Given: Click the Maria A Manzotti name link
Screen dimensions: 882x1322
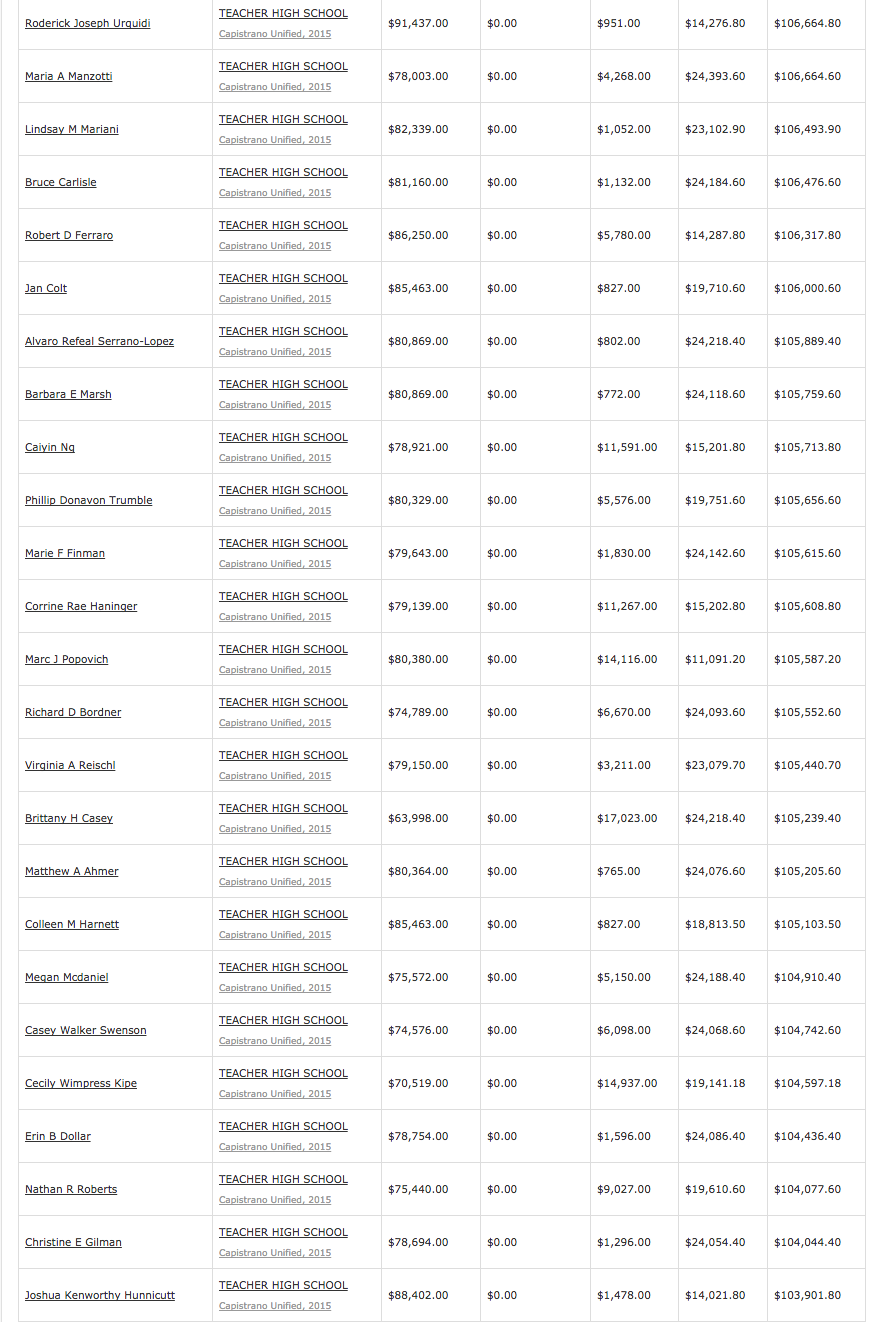Looking at the screenshot, I should [68, 76].
